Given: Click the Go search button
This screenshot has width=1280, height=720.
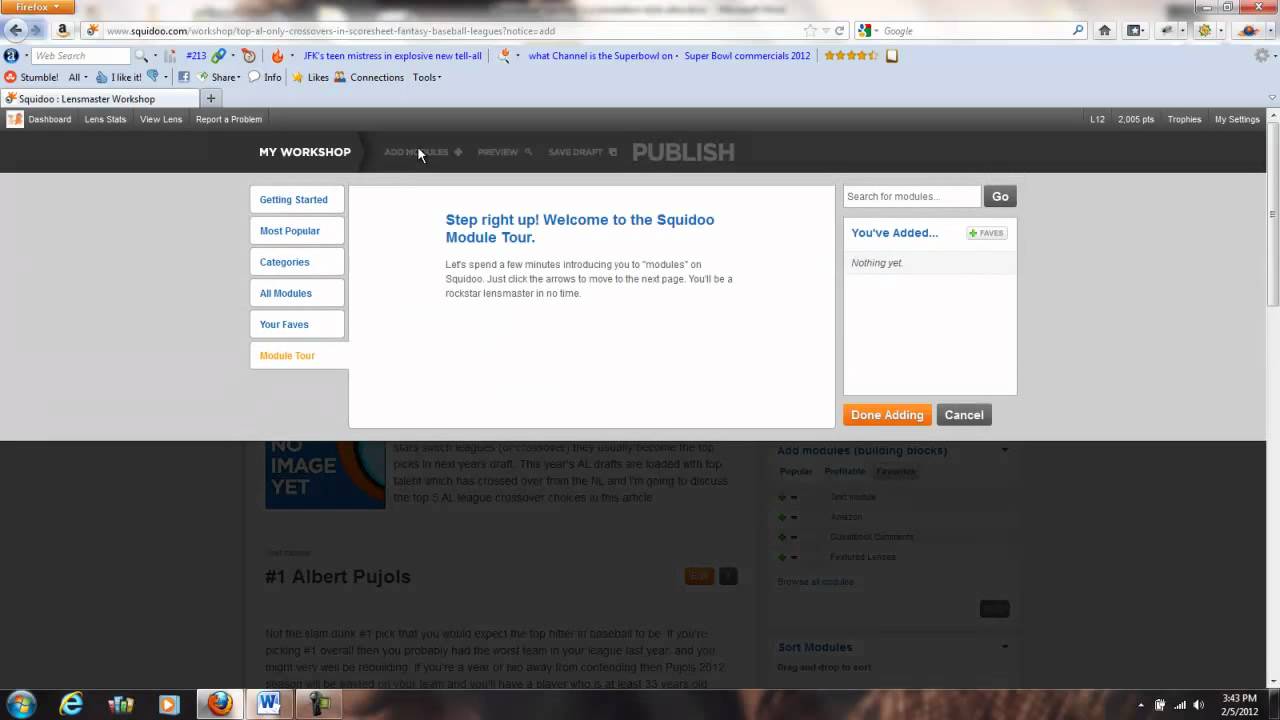Looking at the screenshot, I should click(1000, 197).
